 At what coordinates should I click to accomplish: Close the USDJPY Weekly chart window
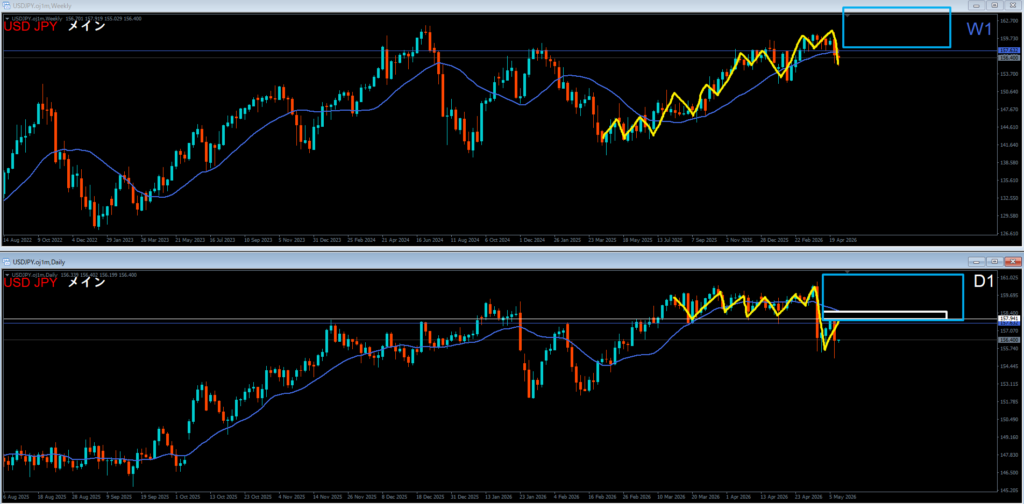1012,5
